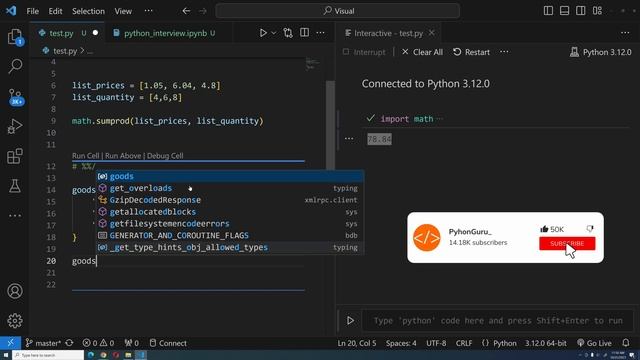This screenshot has height=360, width=640.
Task: Click Clear All in interactive toolbar
Action: point(422,52)
